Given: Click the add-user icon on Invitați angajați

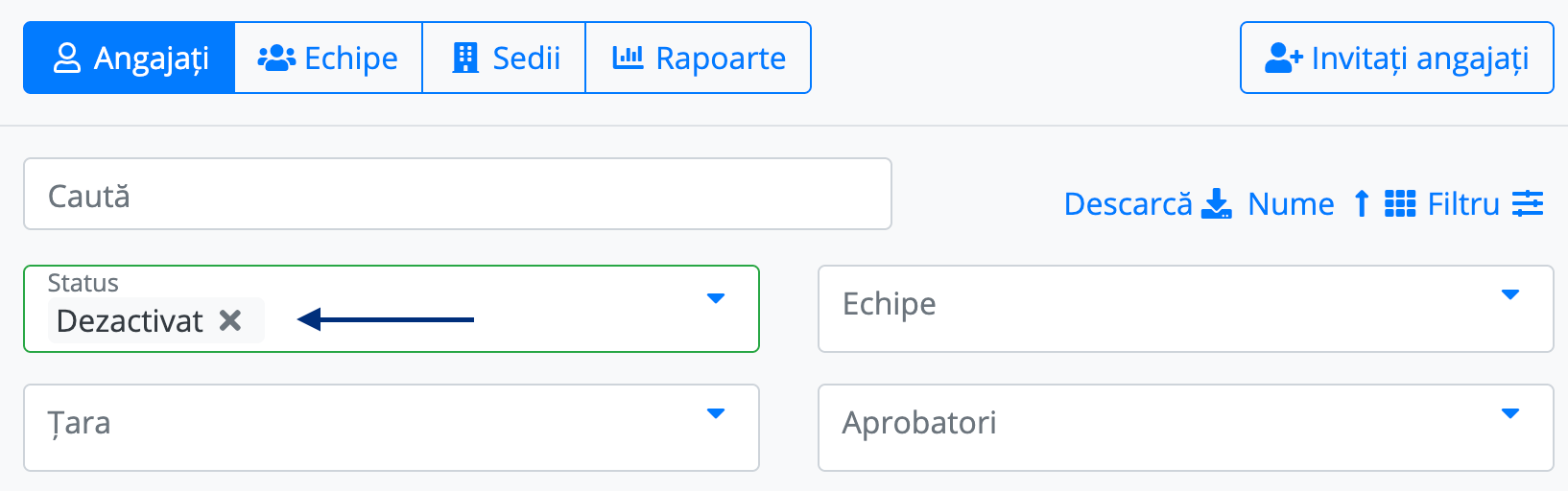Looking at the screenshot, I should coord(1283,58).
